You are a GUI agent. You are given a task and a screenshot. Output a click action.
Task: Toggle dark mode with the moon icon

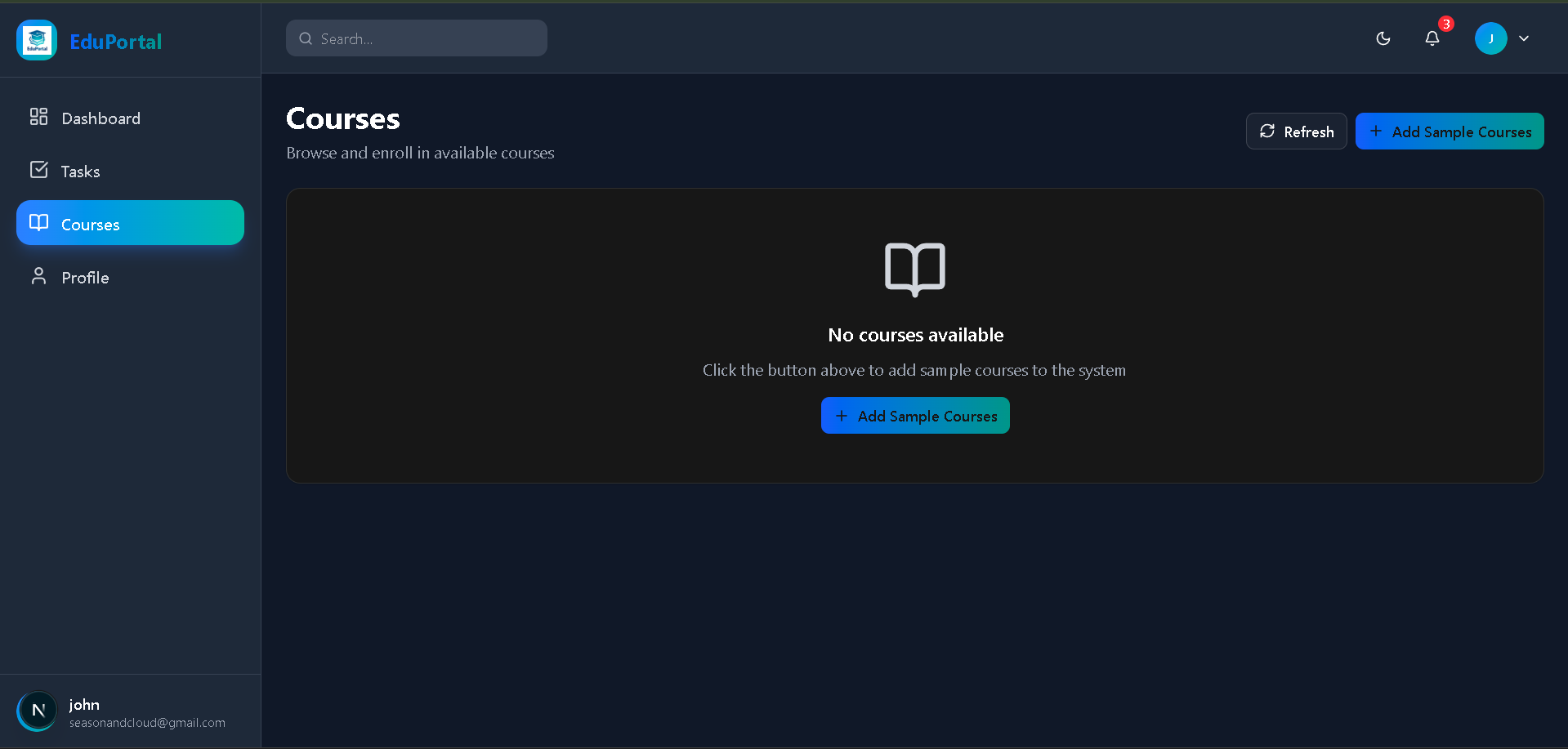[1383, 38]
